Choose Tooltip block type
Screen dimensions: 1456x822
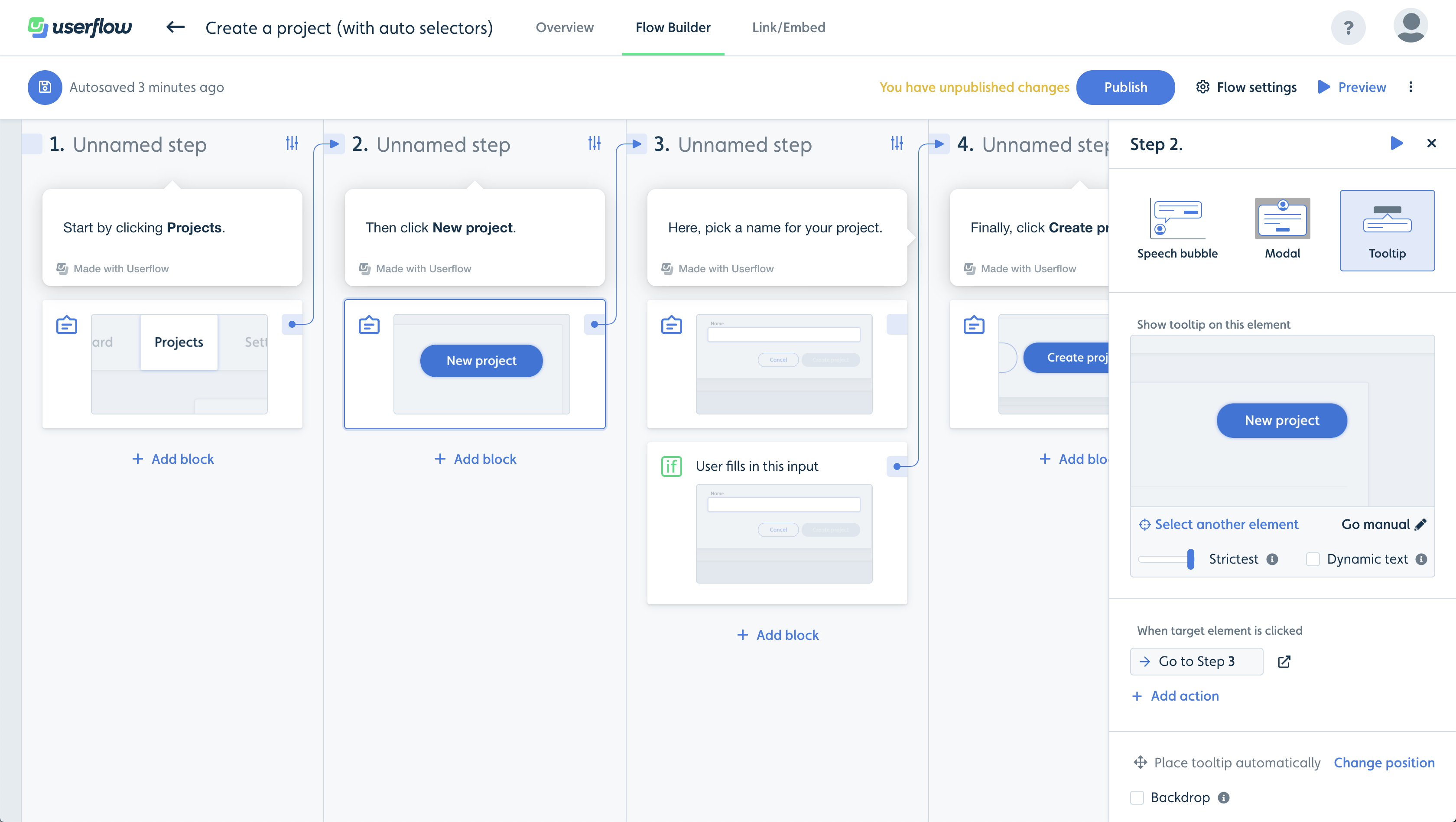click(1387, 230)
